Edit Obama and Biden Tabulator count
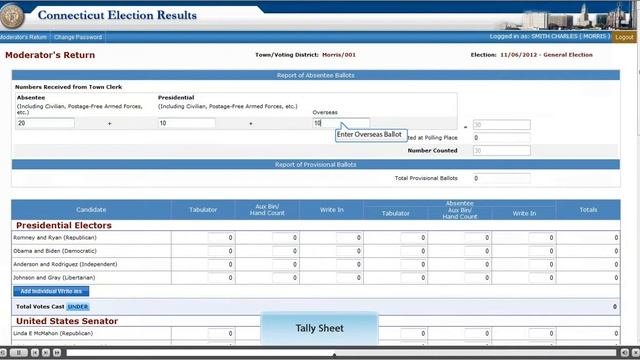 click(221, 251)
